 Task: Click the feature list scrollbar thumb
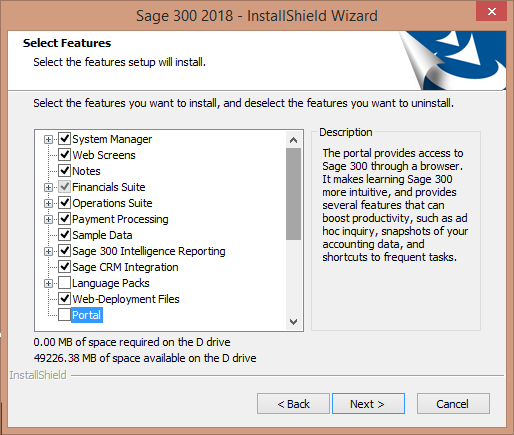pyautogui.click(x=293, y=194)
